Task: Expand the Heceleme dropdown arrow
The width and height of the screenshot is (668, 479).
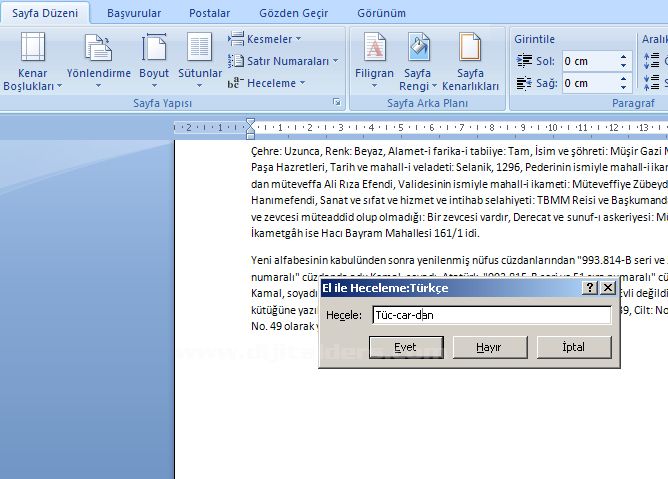Action: [302, 82]
